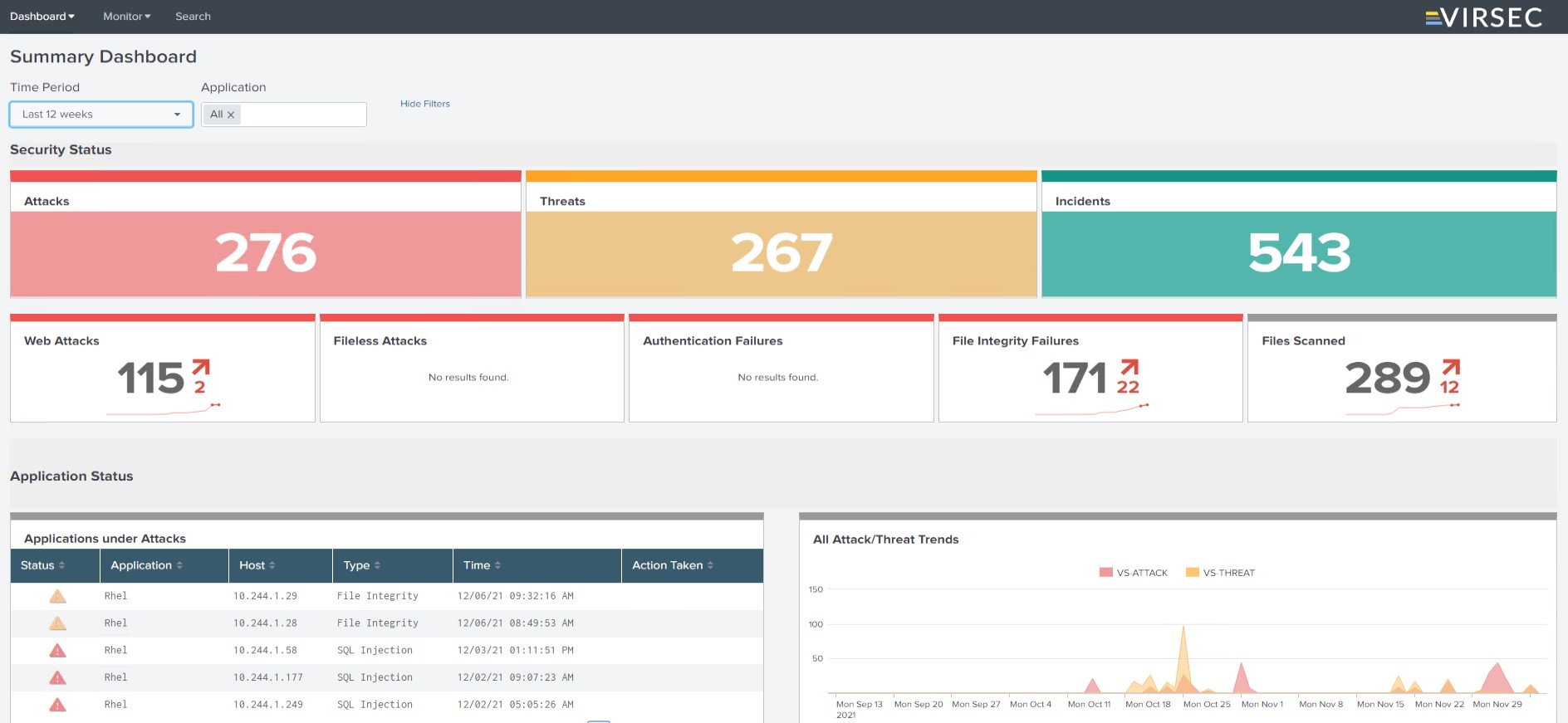
Task: Click SQL Injection type for 12/02/21 09:07:23
Action: point(375,677)
